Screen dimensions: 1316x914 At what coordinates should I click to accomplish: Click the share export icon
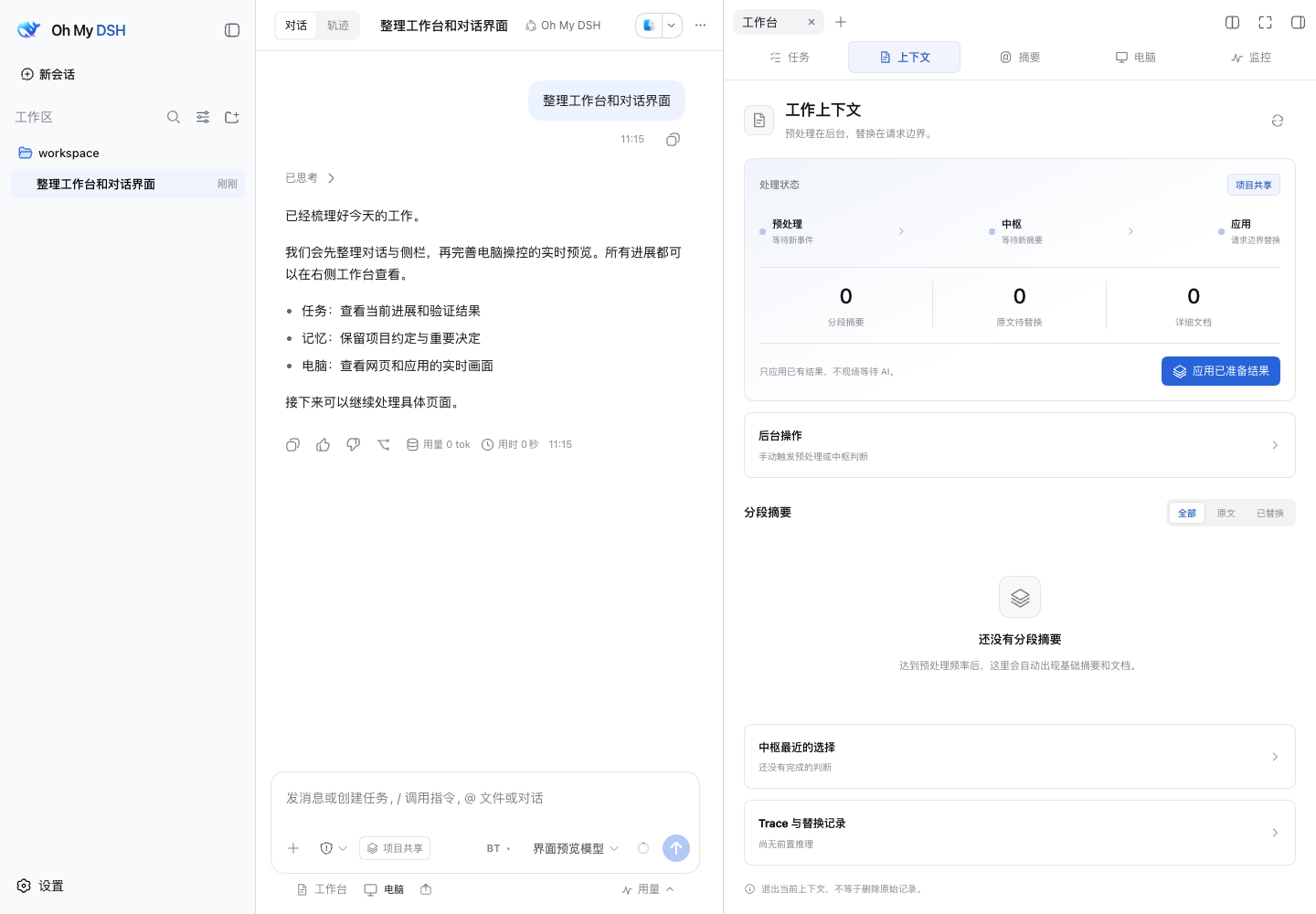pyautogui.click(x=426, y=889)
